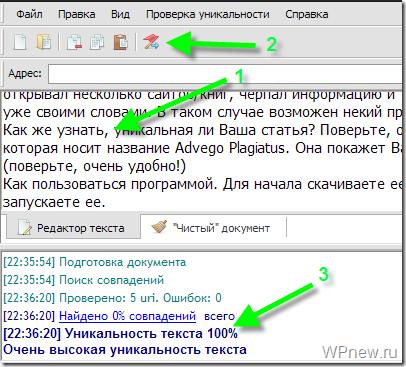406x367 pixels.
Task: Click the words Advego Plagiatus in the editor
Action: pos(230,148)
